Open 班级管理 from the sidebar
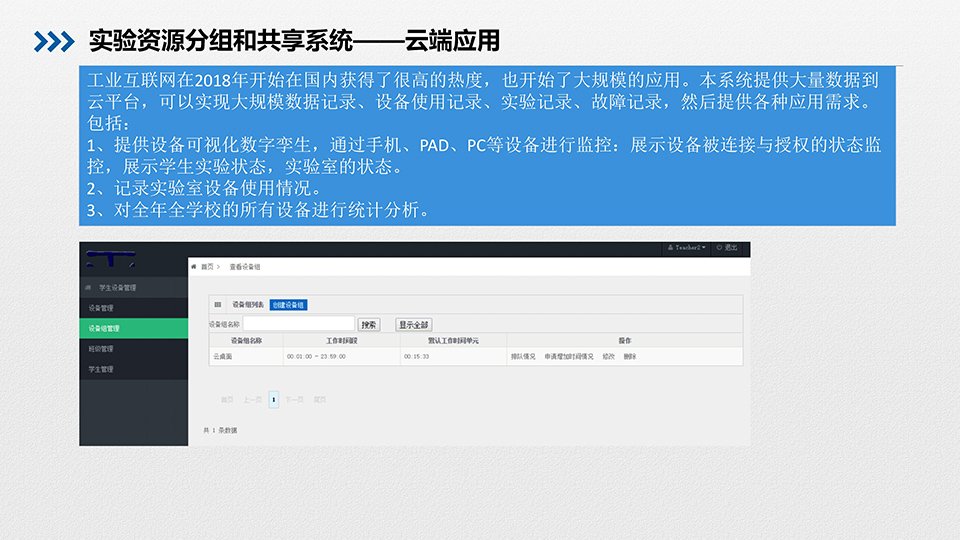Image resolution: width=960 pixels, height=540 pixels. tap(101, 349)
